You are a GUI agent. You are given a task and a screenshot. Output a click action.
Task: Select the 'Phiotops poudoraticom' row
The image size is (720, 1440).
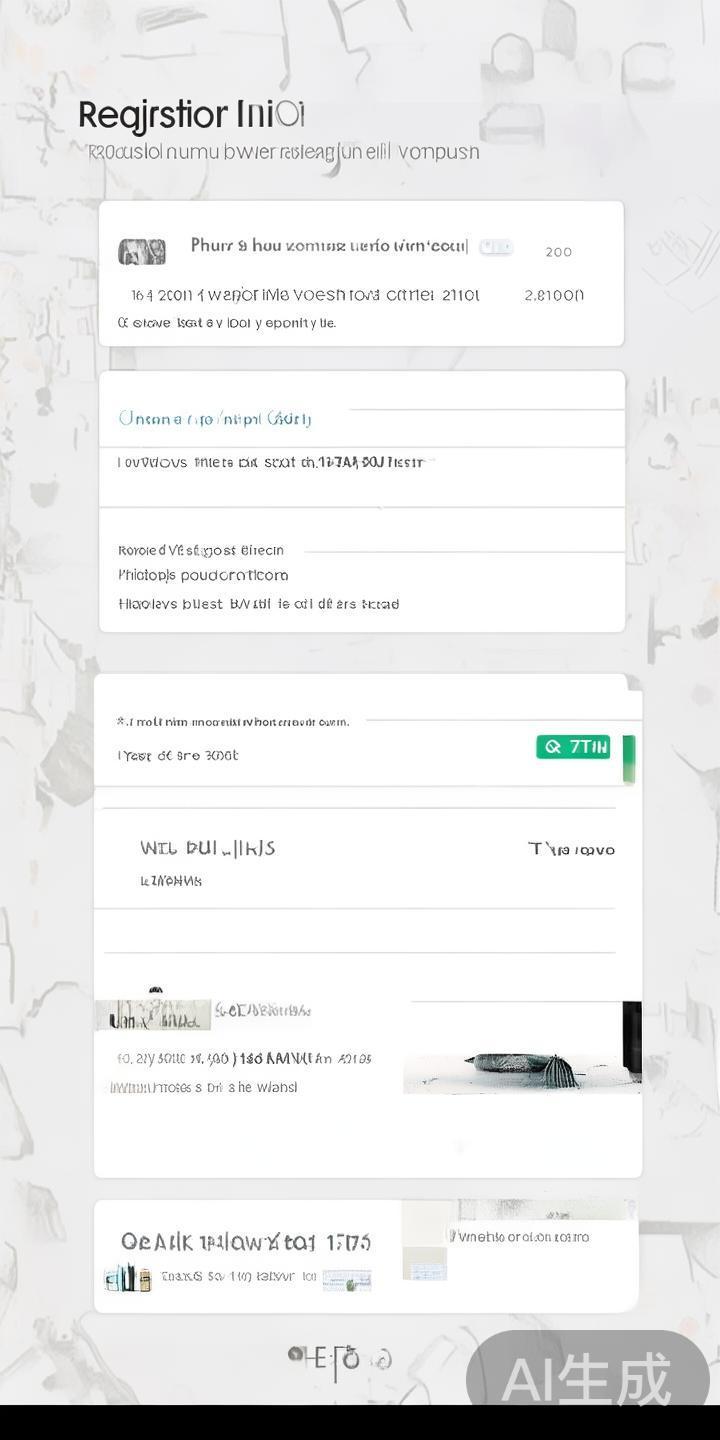203,575
